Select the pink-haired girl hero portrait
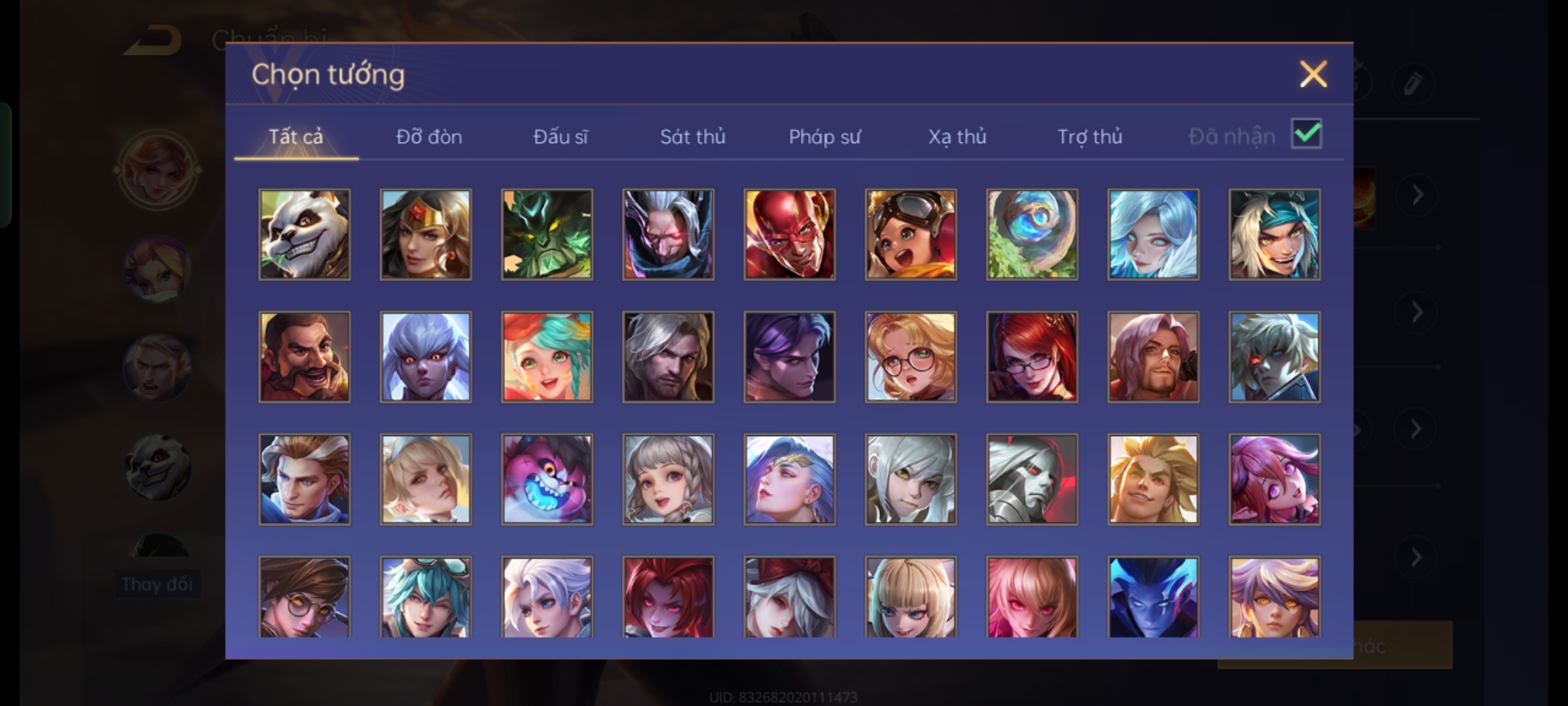This screenshot has height=706, width=1568. (x=1275, y=479)
